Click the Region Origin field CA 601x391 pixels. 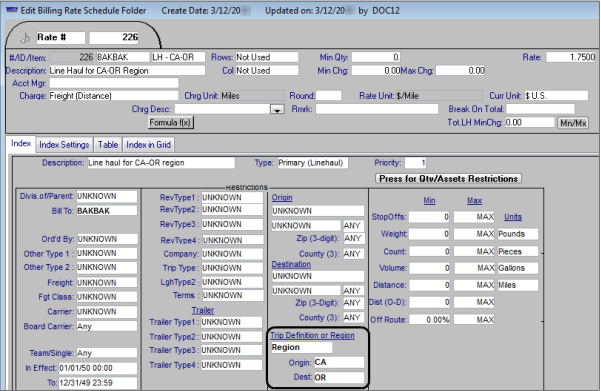coord(339,363)
